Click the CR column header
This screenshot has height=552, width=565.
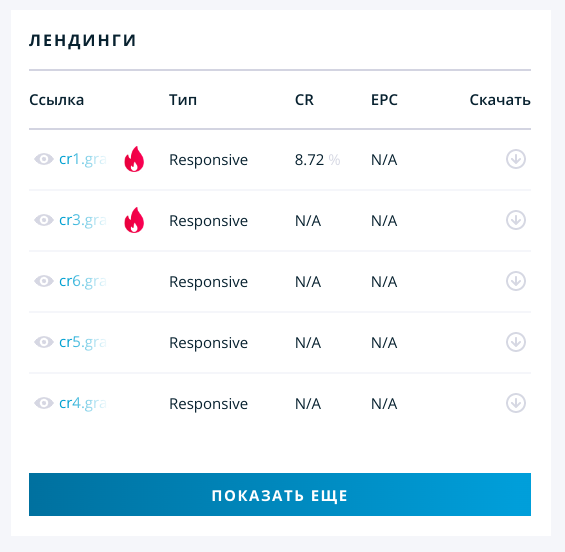(304, 100)
